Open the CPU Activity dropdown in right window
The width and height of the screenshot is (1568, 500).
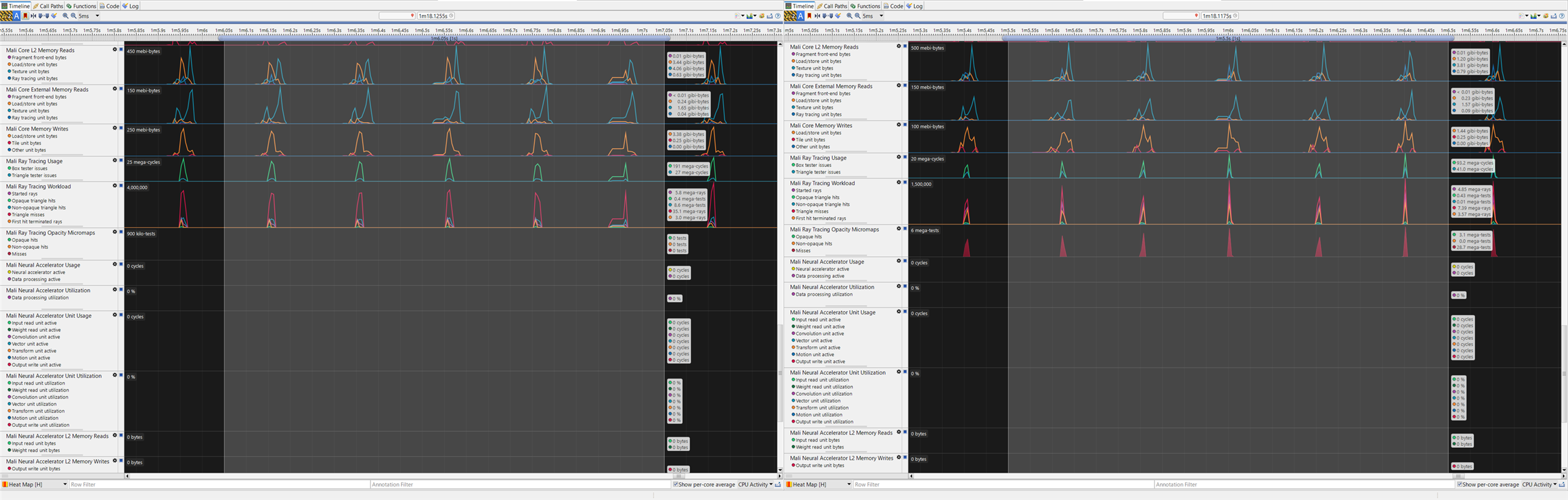point(1539,484)
